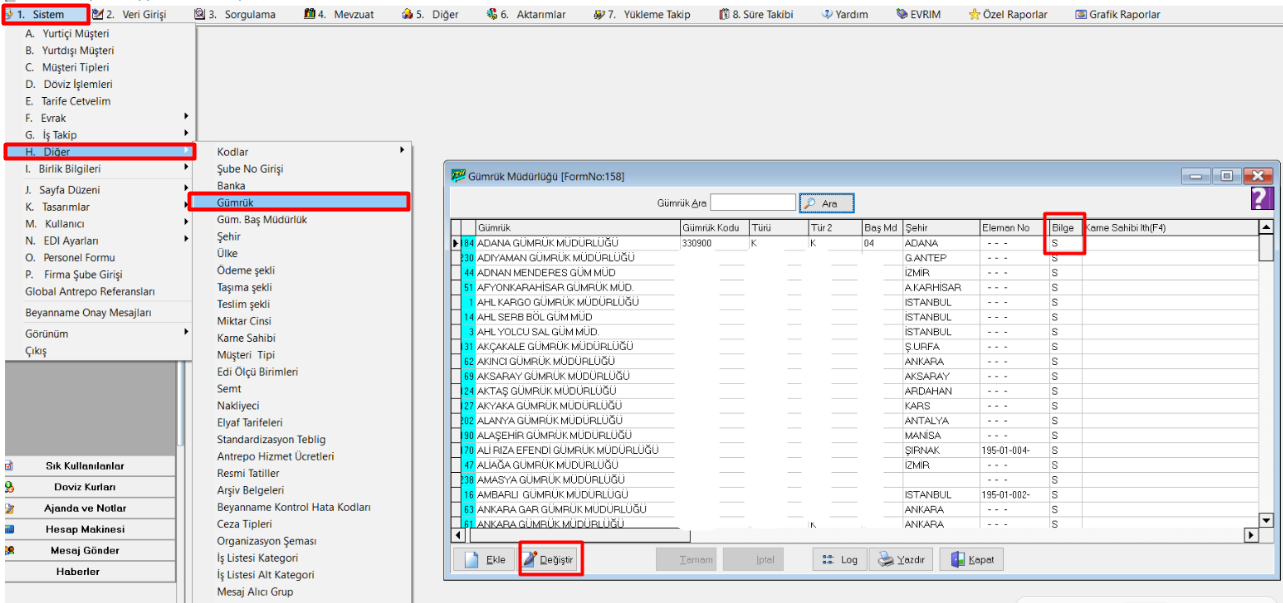Click Ekle to add new record
The image size is (1283, 603).
point(484,560)
